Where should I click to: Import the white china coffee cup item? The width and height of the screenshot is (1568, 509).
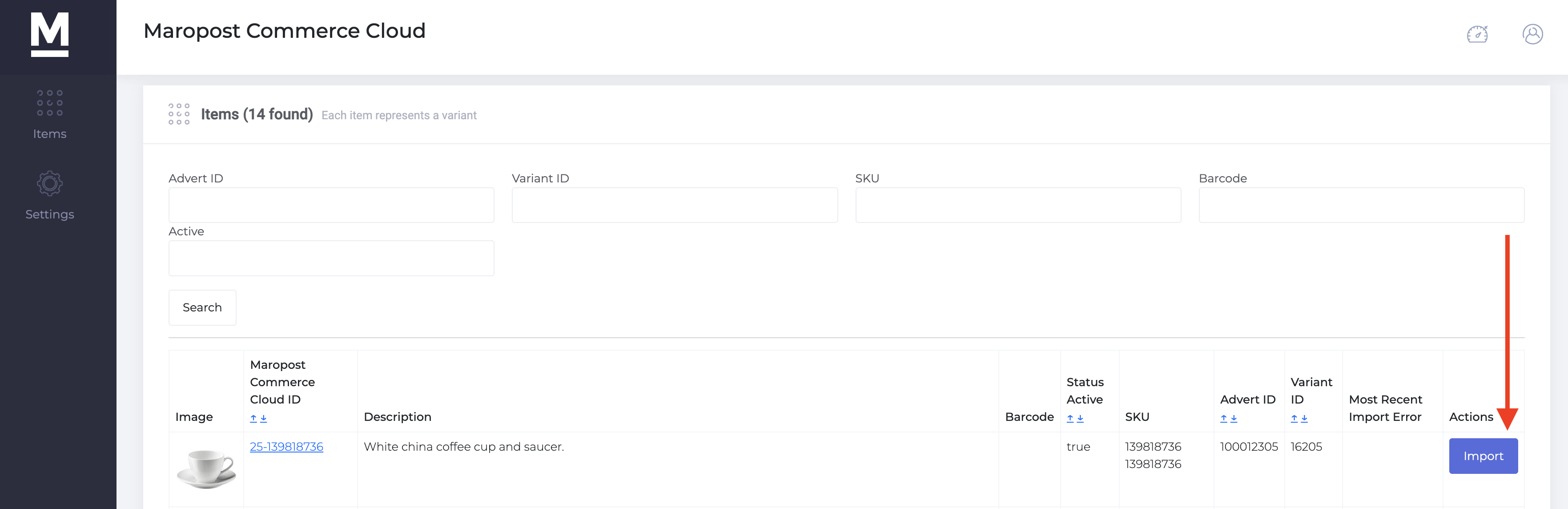point(1483,456)
